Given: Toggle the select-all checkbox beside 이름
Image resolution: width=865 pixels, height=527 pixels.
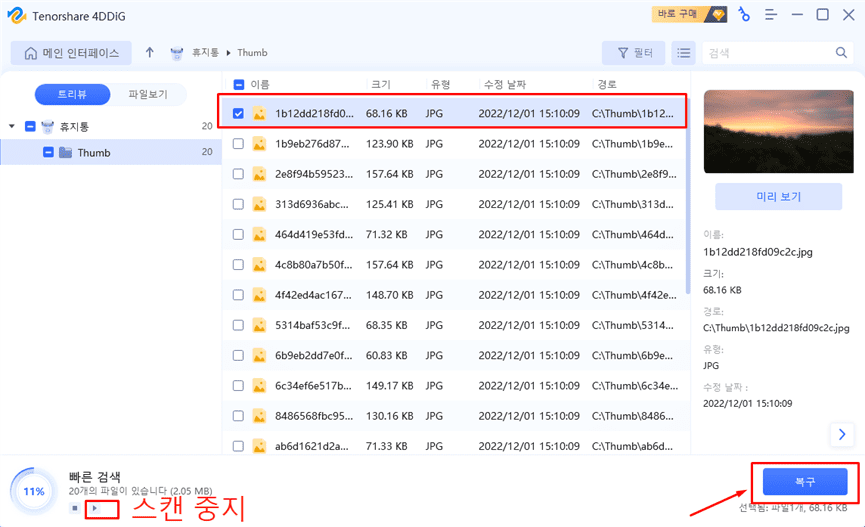Looking at the screenshot, I should click(x=238, y=84).
